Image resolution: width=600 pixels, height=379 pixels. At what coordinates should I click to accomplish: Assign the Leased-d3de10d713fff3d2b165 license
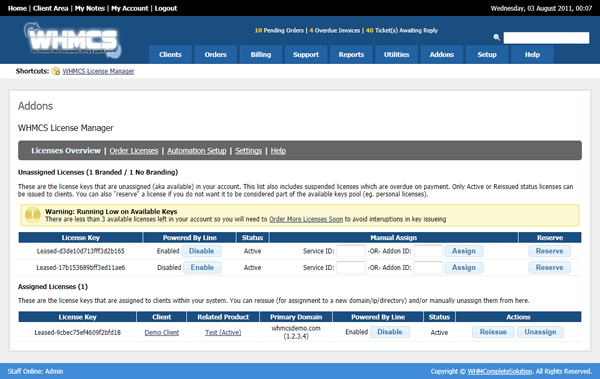[464, 251]
